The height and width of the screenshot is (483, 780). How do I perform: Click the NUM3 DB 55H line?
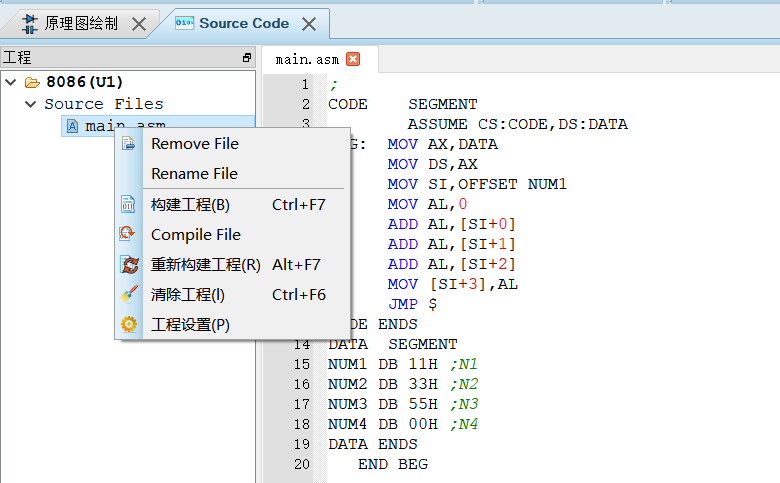tap(402, 404)
